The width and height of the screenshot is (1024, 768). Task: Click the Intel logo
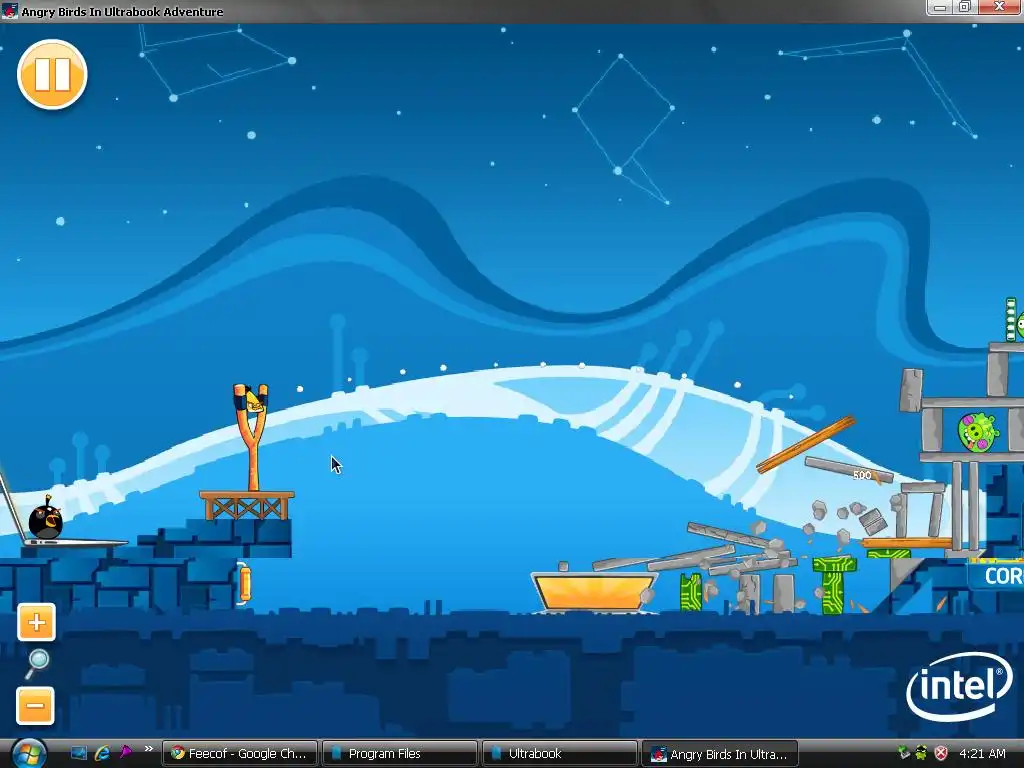(x=959, y=686)
